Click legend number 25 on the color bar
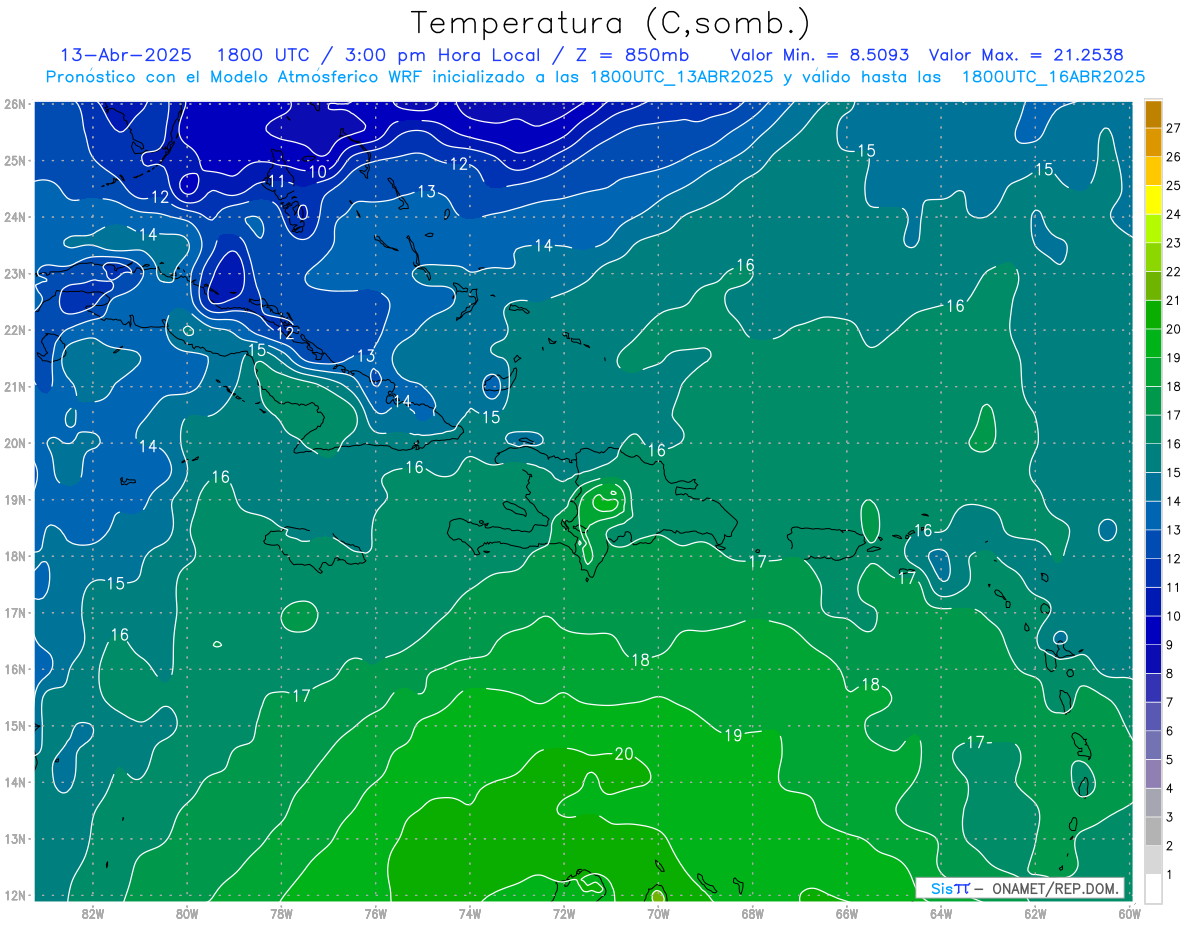 click(1173, 185)
